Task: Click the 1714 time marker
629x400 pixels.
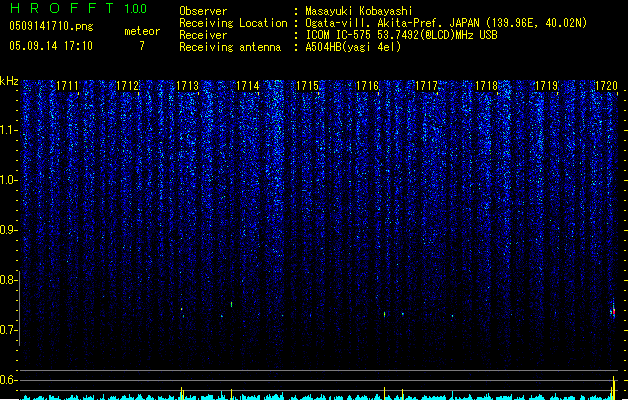Action: point(248,86)
